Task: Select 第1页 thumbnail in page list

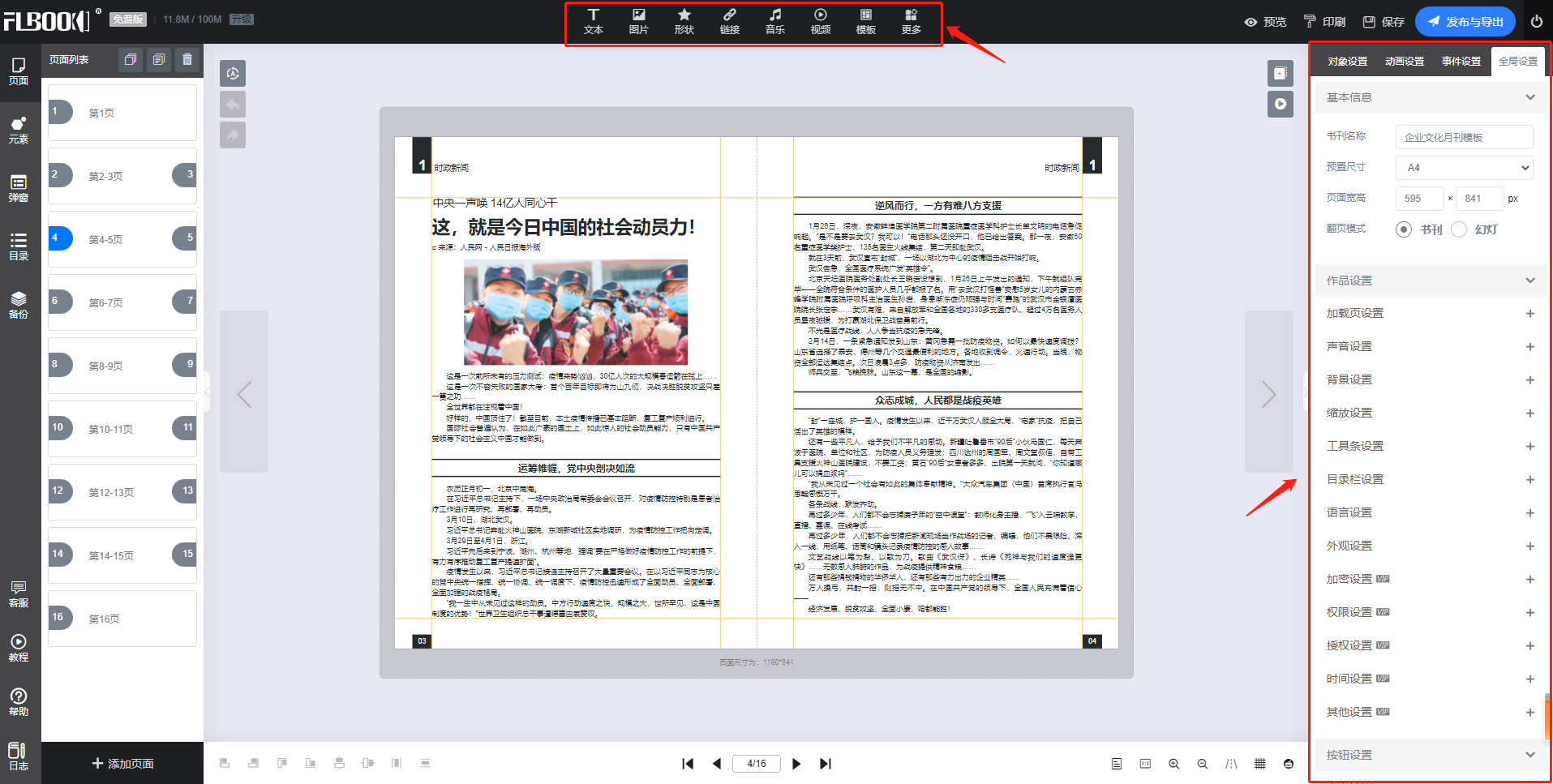Action: 122,113
